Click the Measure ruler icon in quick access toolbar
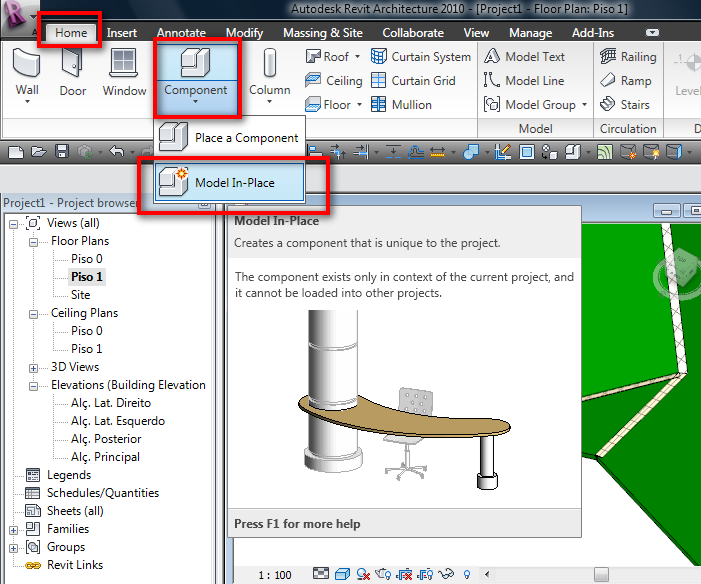701x584 pixels. 437,152
